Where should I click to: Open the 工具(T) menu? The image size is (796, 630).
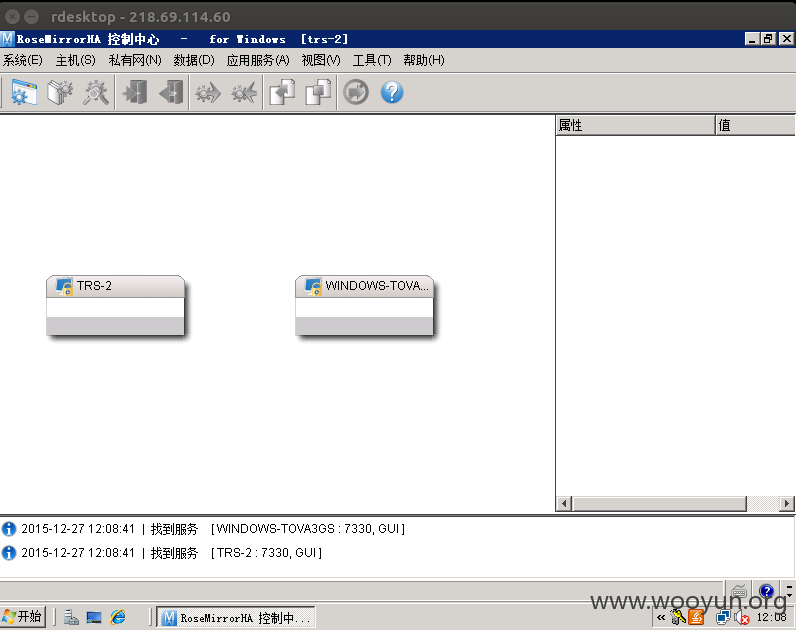tap(372, 60)
